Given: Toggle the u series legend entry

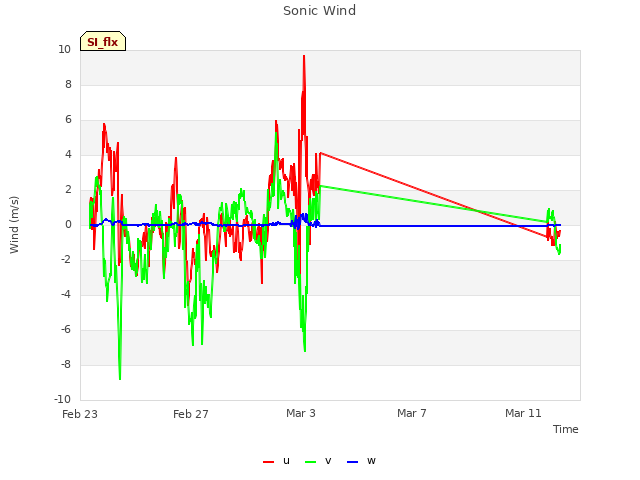Looking at the screenshot, I should [276, 461].
